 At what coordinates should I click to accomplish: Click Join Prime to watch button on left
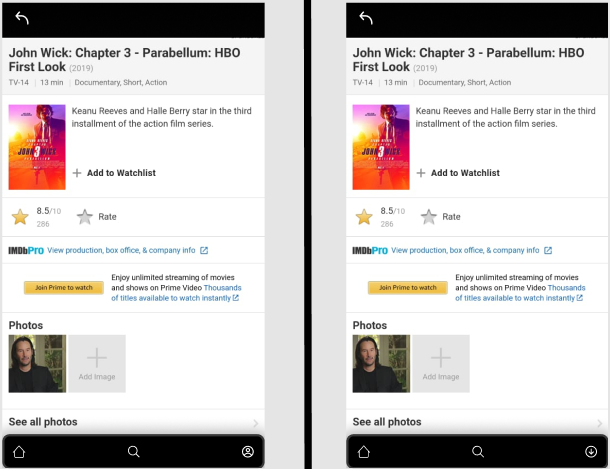[x=64, y=288]
